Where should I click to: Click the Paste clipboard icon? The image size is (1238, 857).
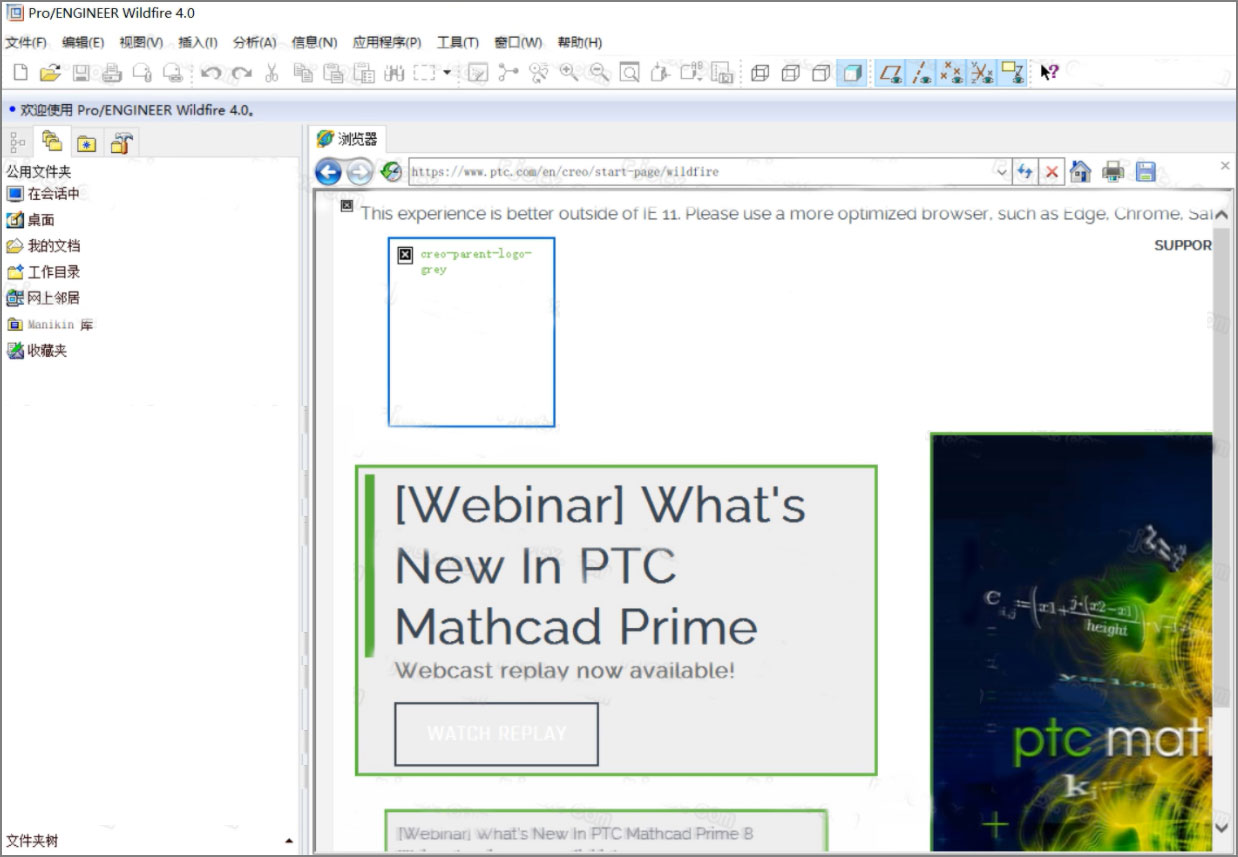coord(333,72)
